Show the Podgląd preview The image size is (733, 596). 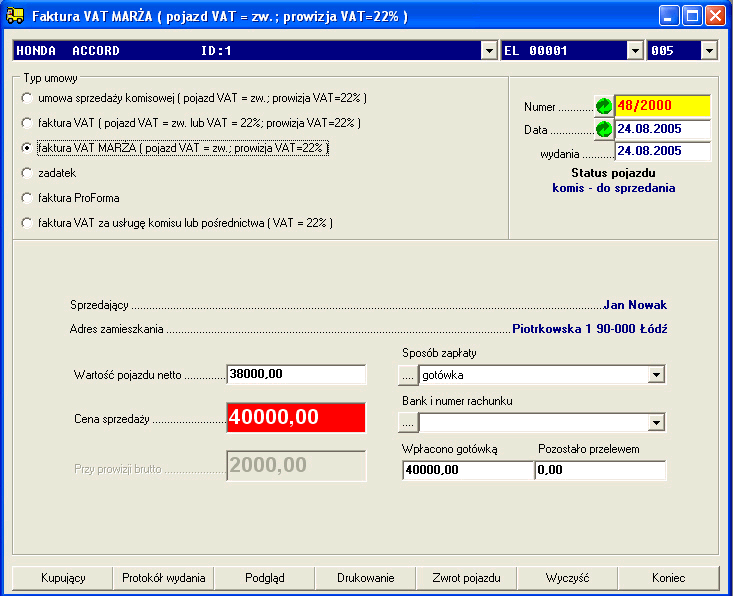click(x=265, y=578)
